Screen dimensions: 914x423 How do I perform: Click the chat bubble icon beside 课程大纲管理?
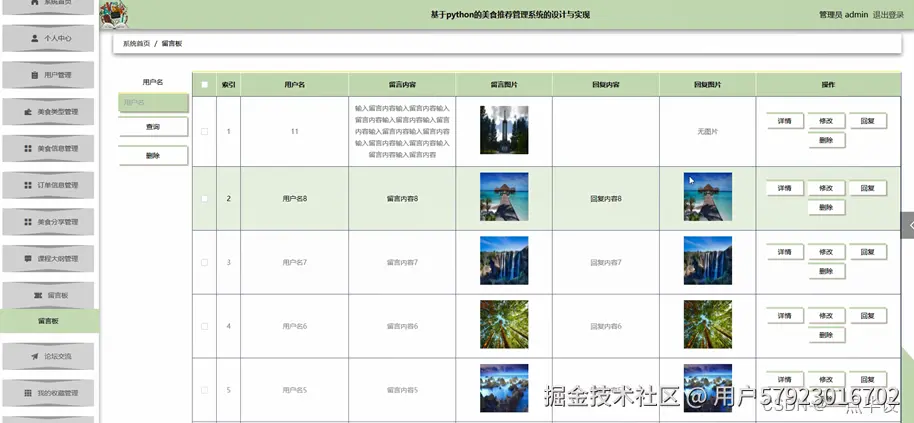pos(27,258)
